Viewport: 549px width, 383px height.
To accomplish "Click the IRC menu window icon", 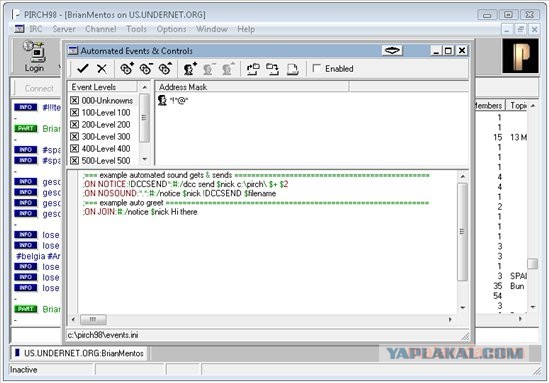I will pos(19,29).
